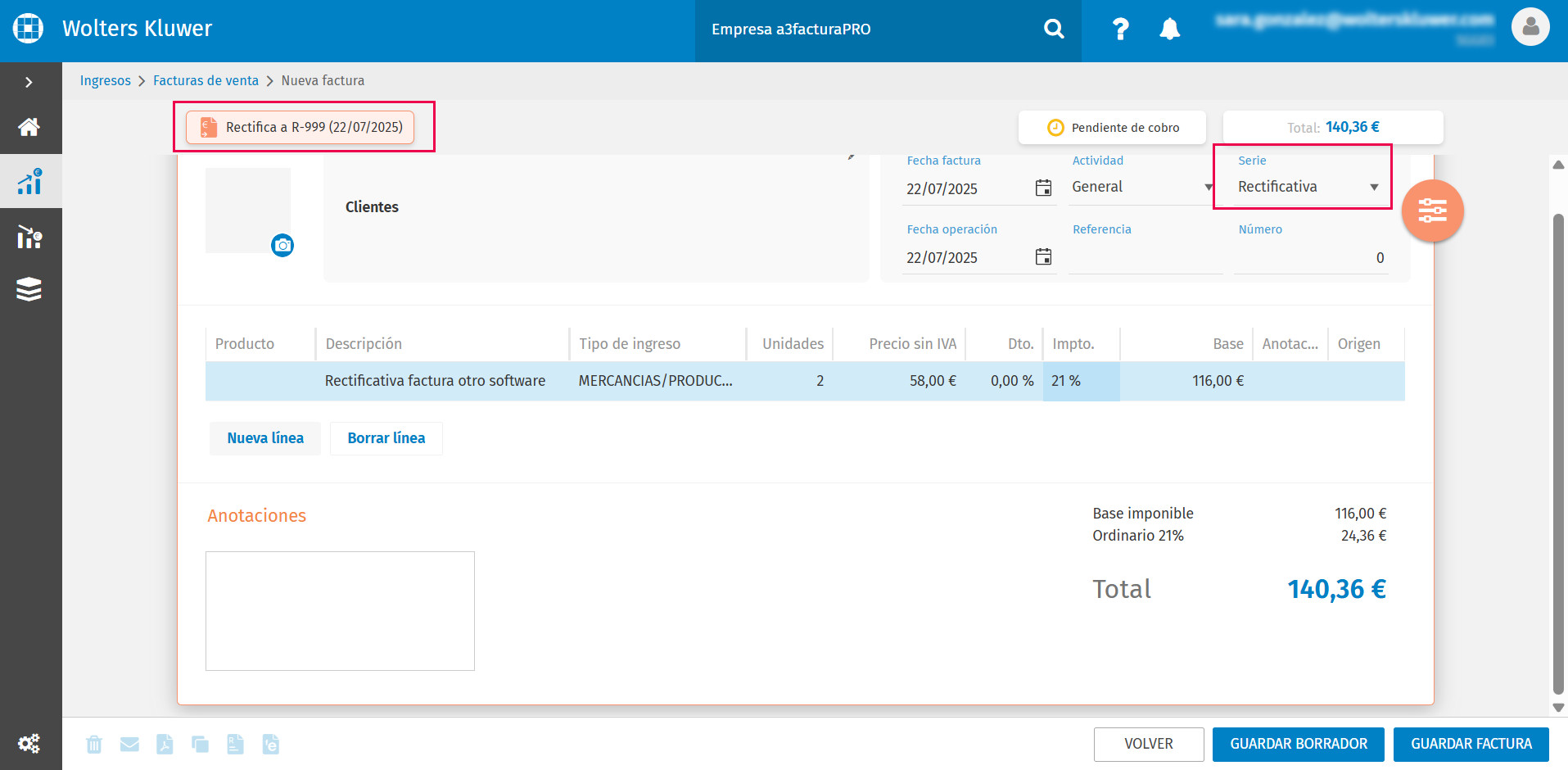Screen dimensions: 1568x770
Task: Click Facturas de venta breadcrumb
Action: pos(206,80)
